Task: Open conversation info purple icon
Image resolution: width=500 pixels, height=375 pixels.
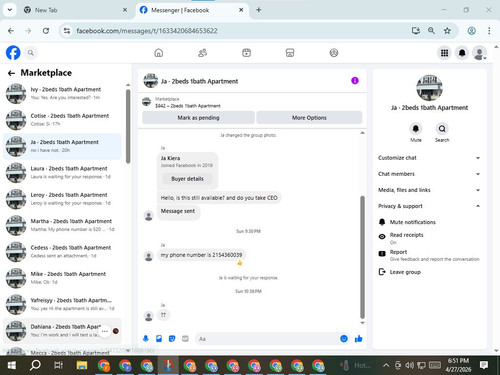Action: (x=355, y=81)
